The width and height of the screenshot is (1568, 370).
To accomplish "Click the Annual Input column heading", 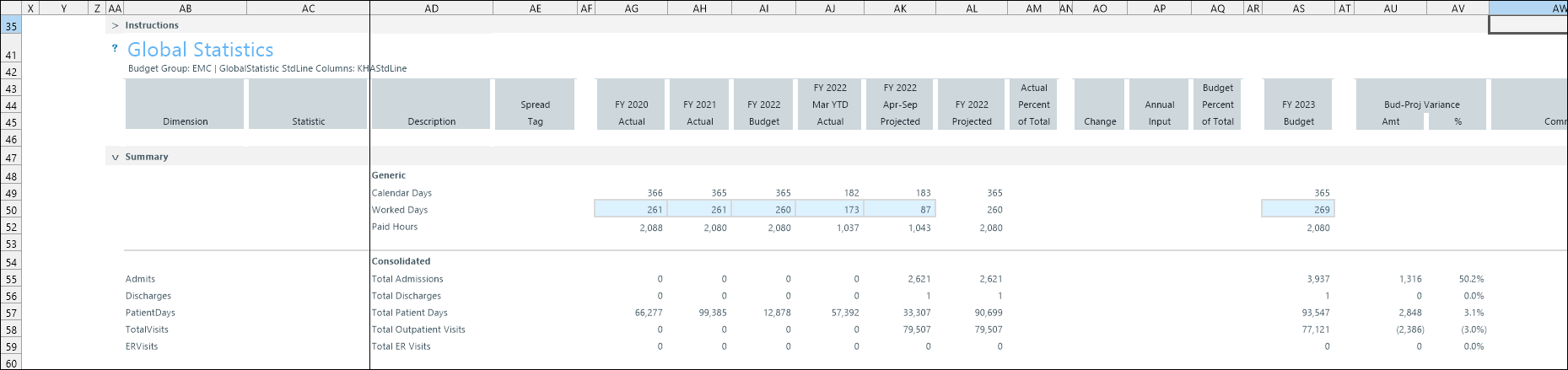I will pyautogui.click(x=1159, y=113).
